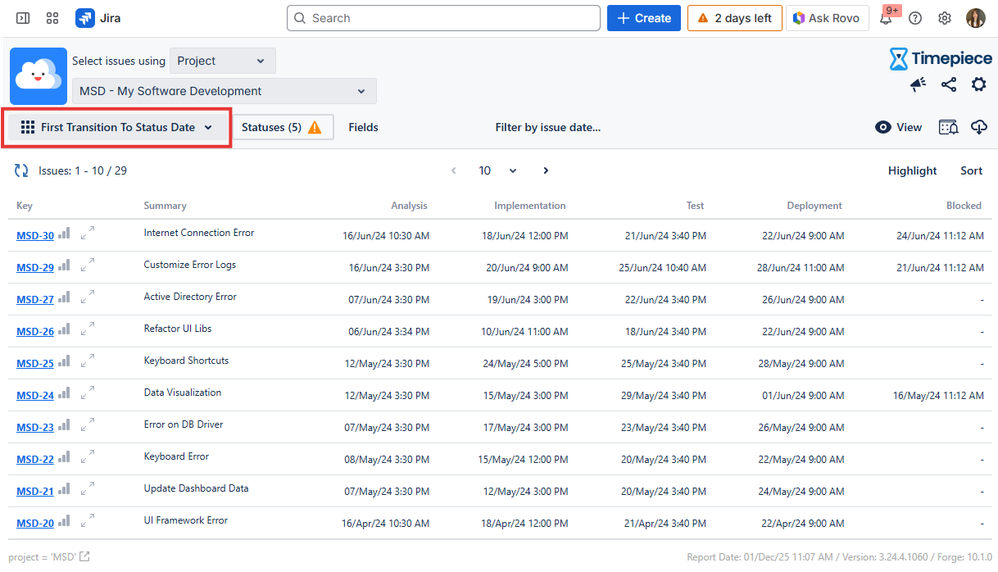Image resolution: width=998 pixels, height=572 pixels.
Task: Open the user profile avatar
Action: coord(975,18)
